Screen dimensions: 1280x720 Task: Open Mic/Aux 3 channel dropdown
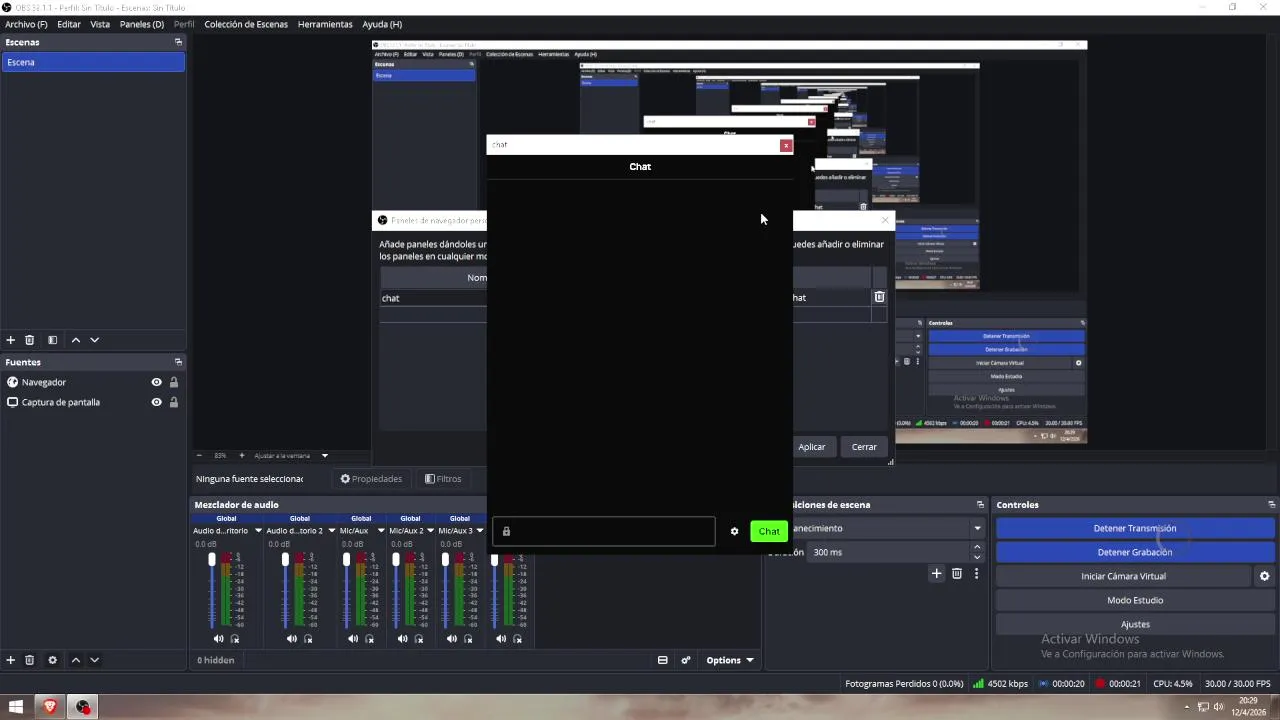click(479, 531)
